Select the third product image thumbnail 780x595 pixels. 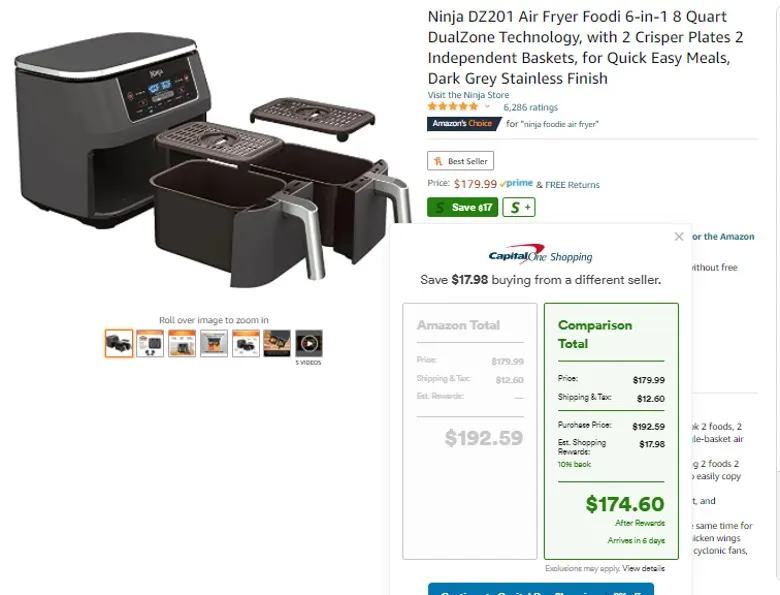point(182,343)
